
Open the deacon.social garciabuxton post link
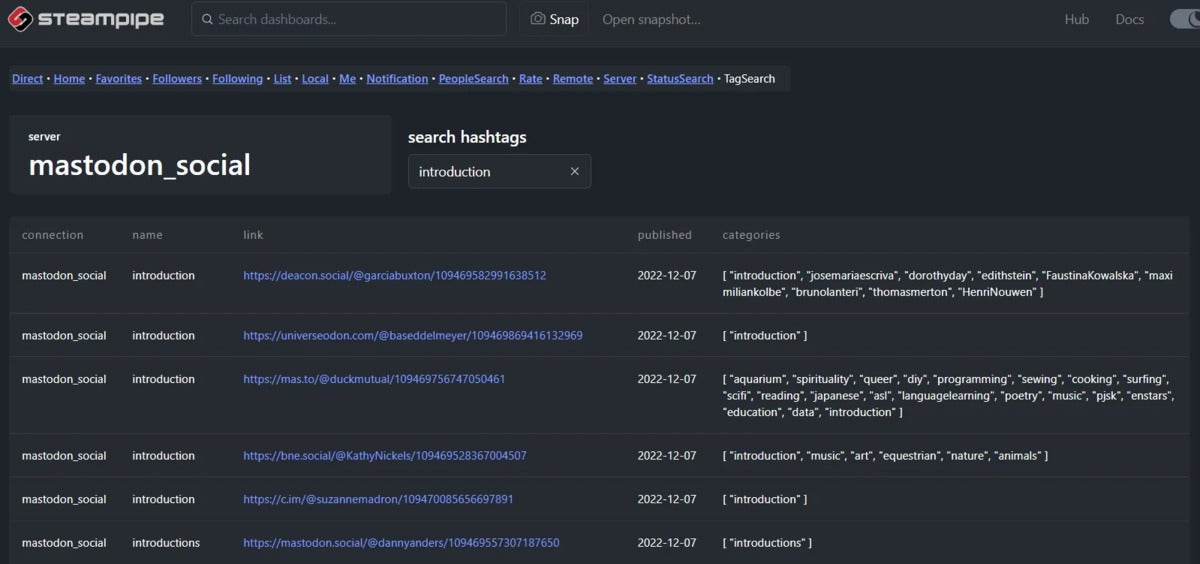[394, 275]
